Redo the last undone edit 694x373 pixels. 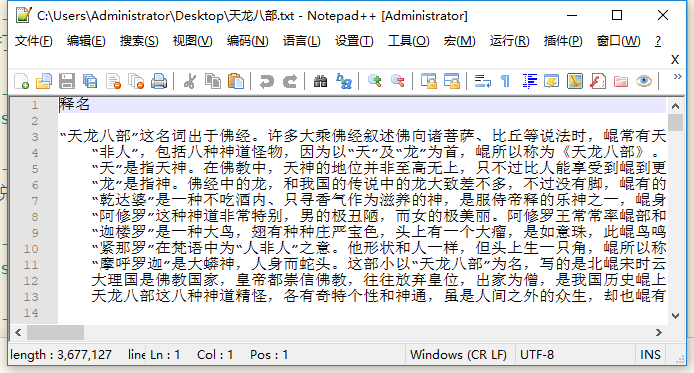pyautogui.click(x=290, y=81)
